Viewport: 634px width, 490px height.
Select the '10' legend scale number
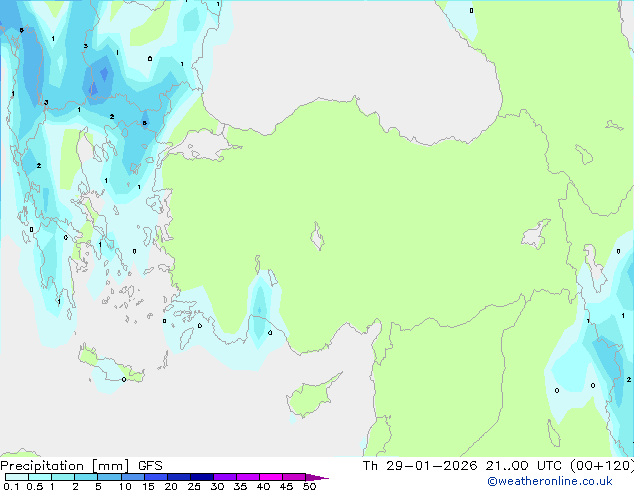coord(125,486)
